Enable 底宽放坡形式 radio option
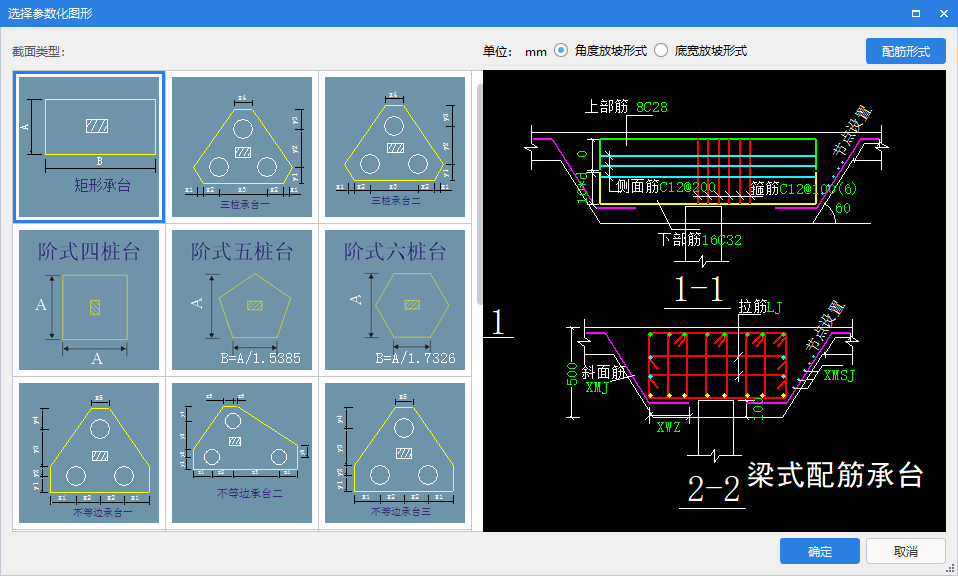The height and width of the screenshot is (576, 958). point(661,51)
